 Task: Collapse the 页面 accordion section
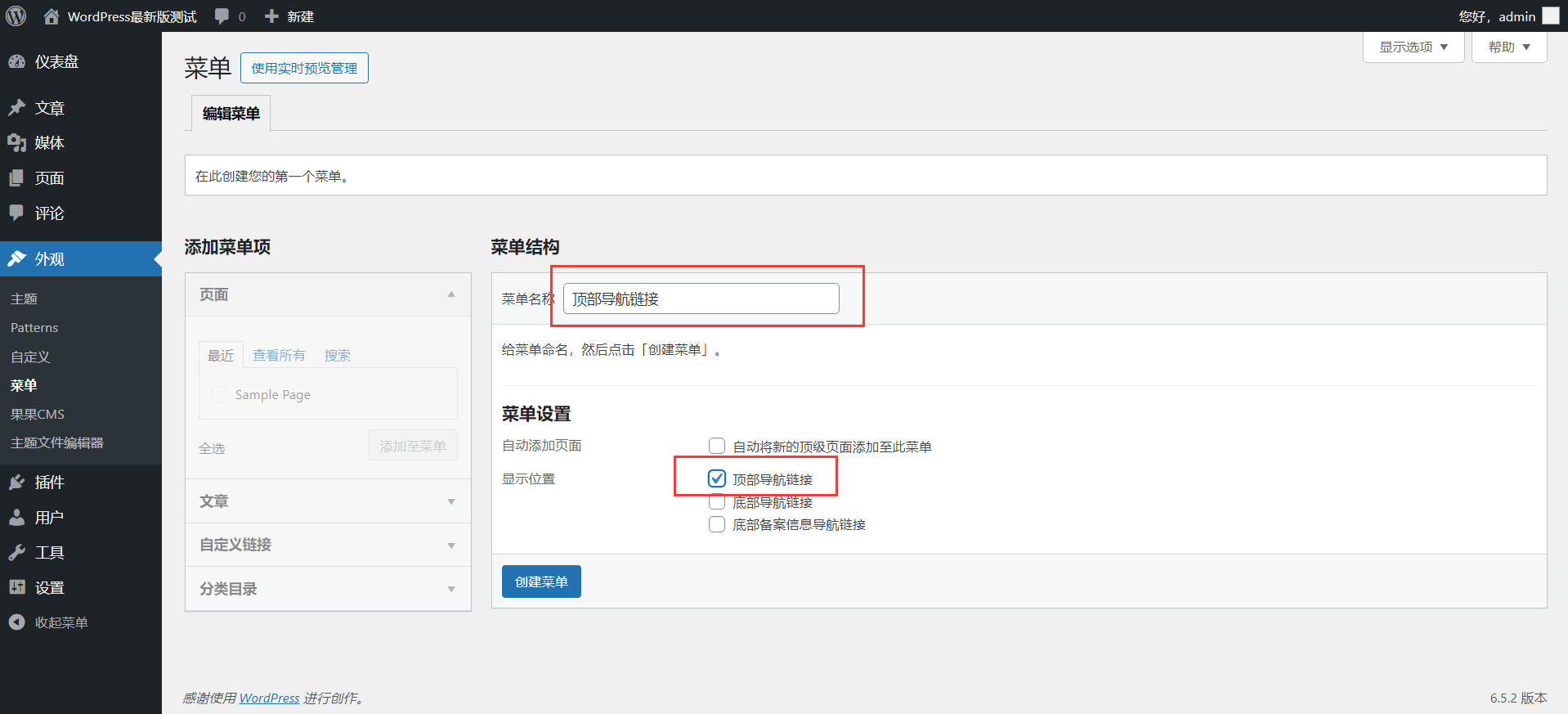tap(329, 294)
